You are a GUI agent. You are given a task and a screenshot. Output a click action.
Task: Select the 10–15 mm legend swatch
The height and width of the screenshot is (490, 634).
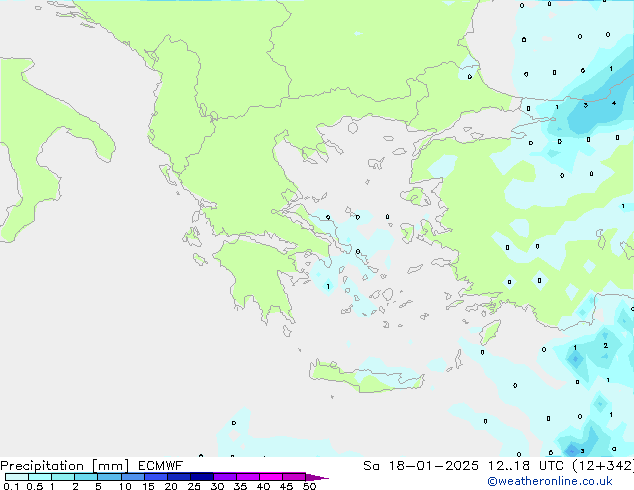coord(133,477)
